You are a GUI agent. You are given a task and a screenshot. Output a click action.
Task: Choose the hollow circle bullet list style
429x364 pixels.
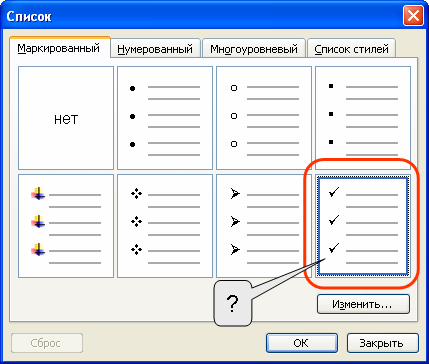(x=264, y=118)
